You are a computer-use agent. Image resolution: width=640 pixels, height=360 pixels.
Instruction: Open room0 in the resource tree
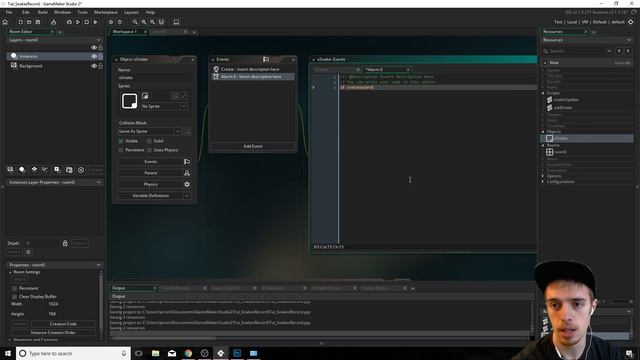tap(560, 152)
